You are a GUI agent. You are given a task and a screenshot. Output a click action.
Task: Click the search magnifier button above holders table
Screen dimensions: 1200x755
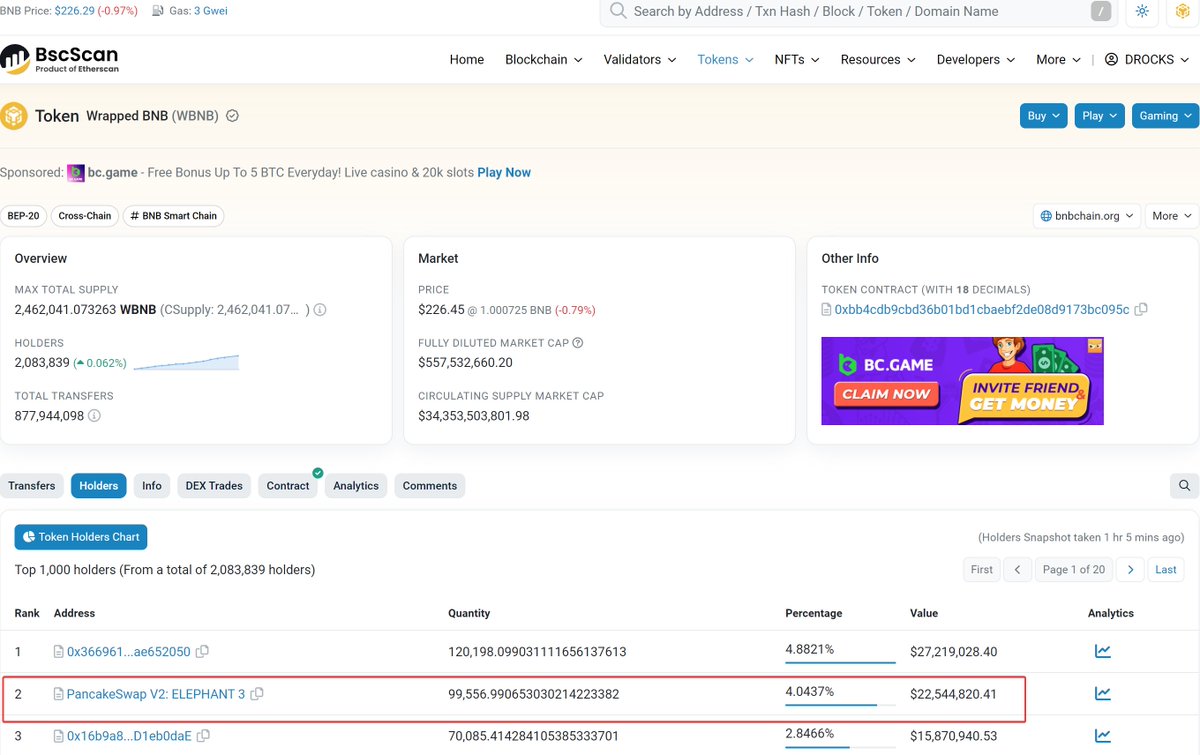click(x=1184, y=486)
